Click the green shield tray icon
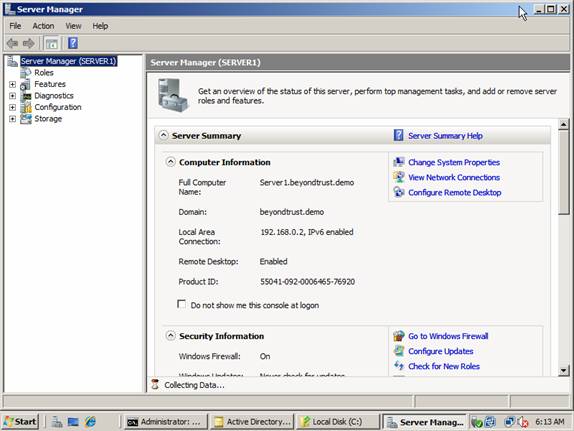The height and width of the screenshot is (431, 574). 477,422
